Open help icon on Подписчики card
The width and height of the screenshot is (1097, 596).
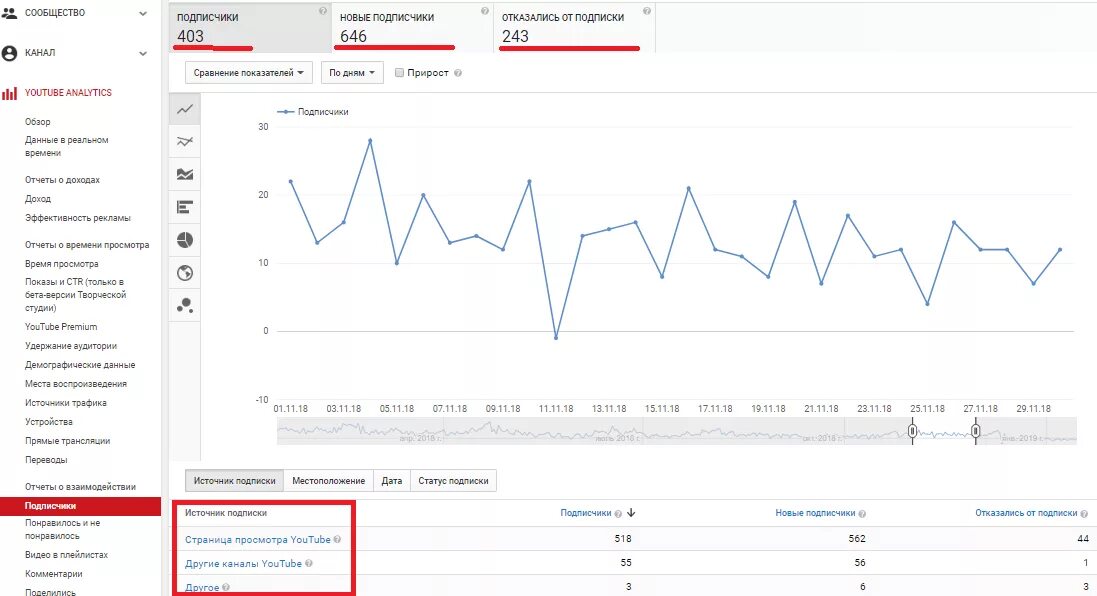point(323,10)
